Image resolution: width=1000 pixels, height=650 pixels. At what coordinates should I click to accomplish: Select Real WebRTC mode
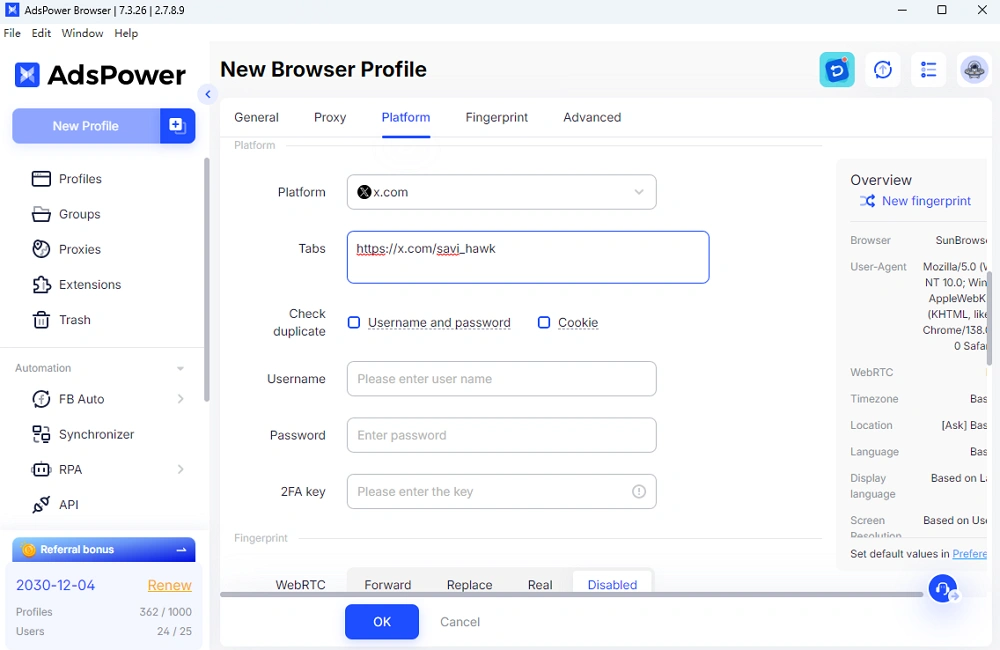point(540,584)
